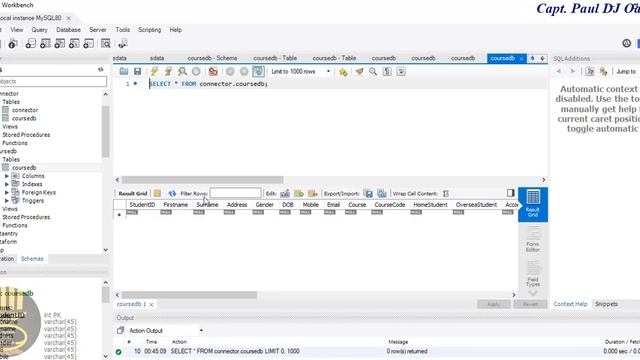Click insert new row icon
The width and height of the screenshot is (640, 360).
pos(299,193)
